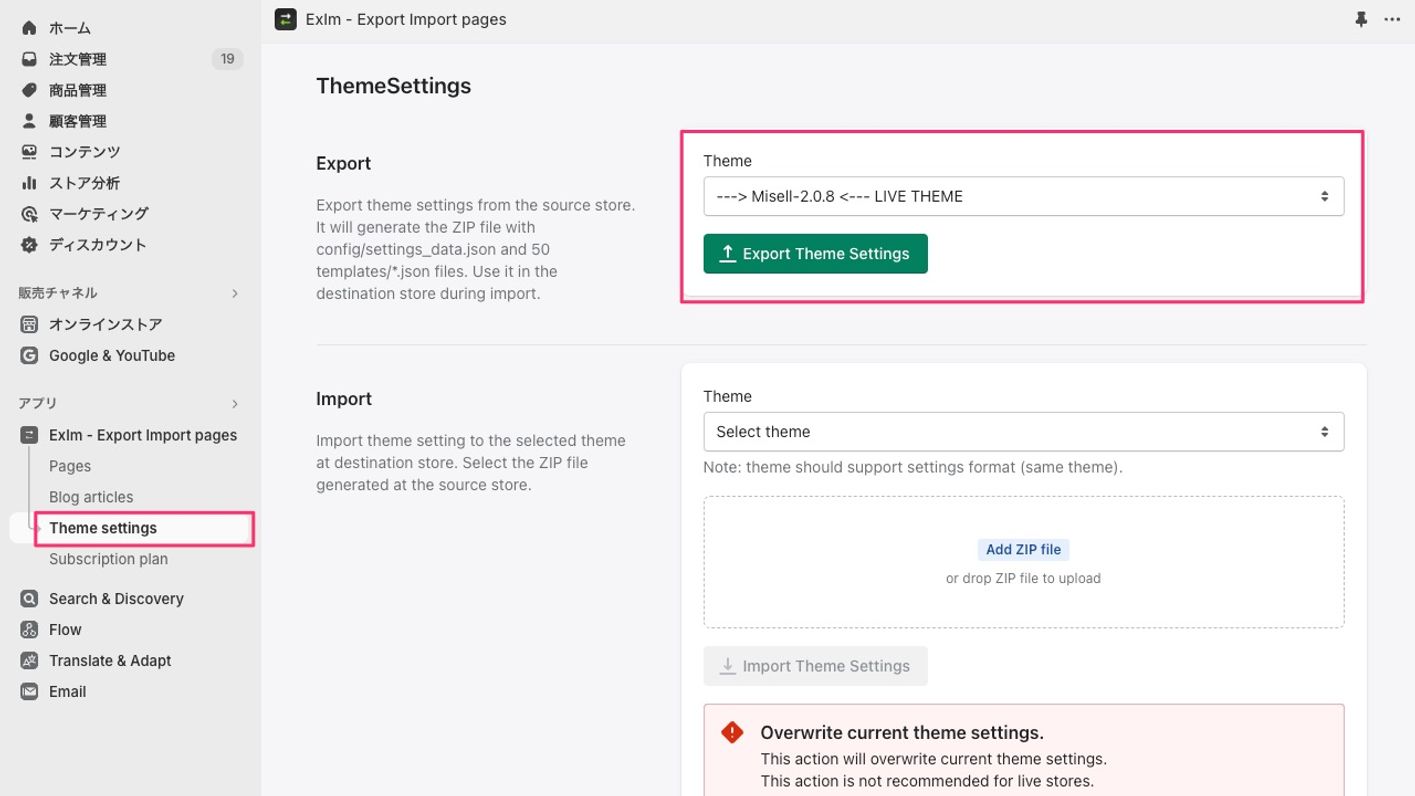Click the discount badge icon
This screenshot has height=796, width=1415.
[x=29, y=245]
